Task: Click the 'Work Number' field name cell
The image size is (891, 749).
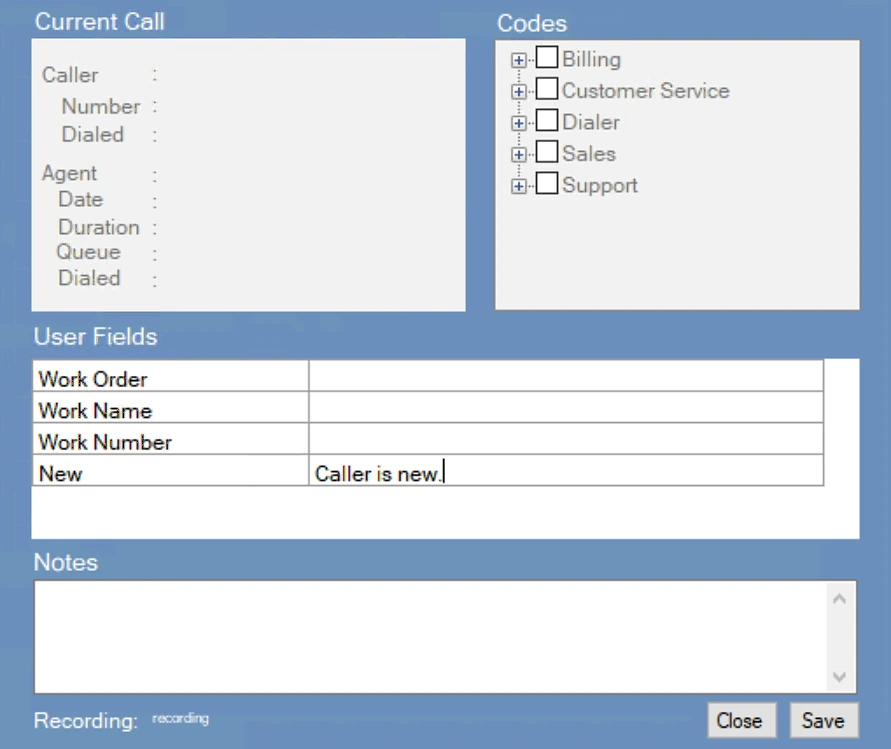Action: point(170,439)
